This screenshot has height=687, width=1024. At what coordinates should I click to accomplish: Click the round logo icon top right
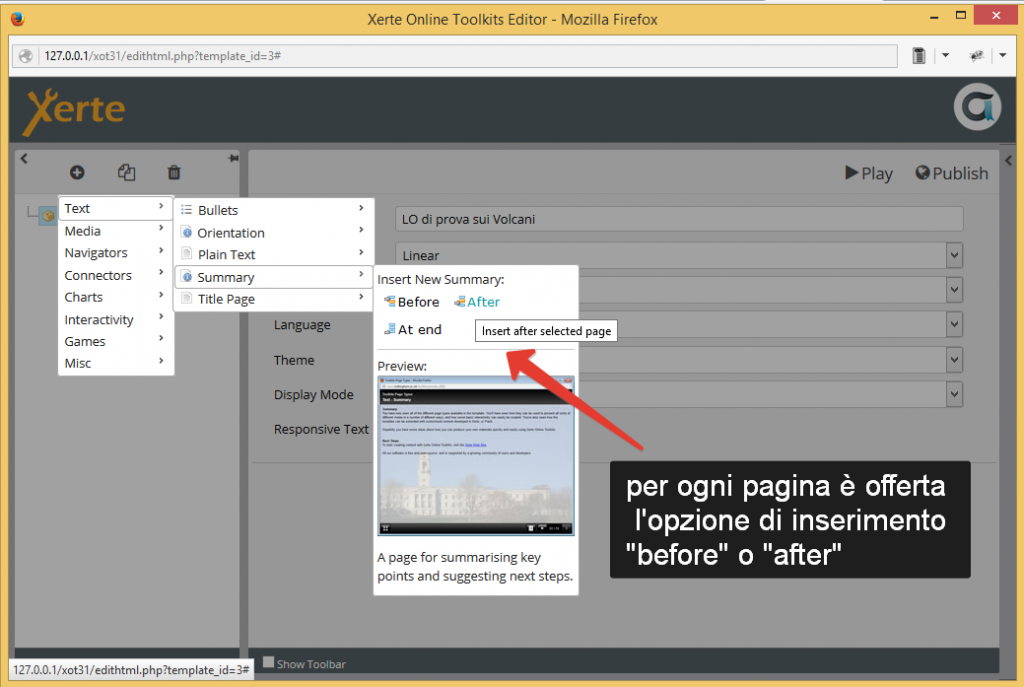[x=977, y=107]
